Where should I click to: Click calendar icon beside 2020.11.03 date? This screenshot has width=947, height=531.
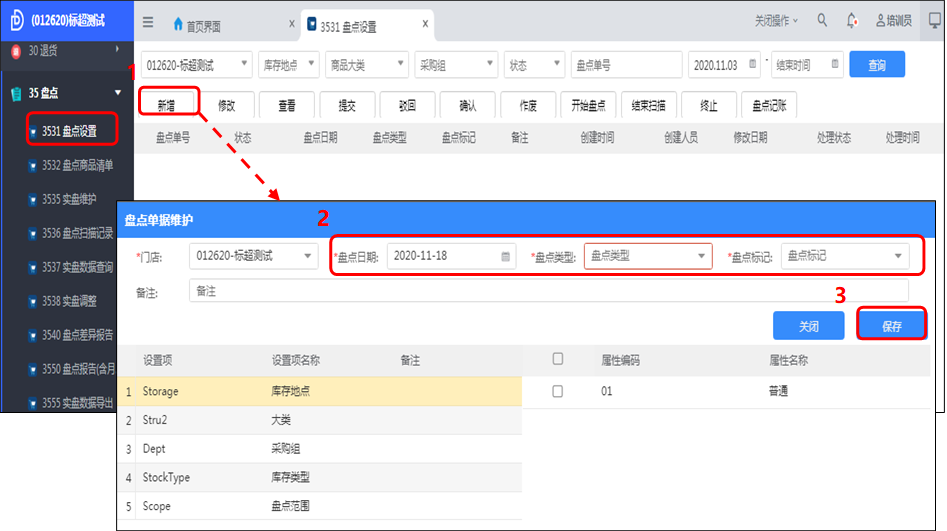tap(753, 64)
